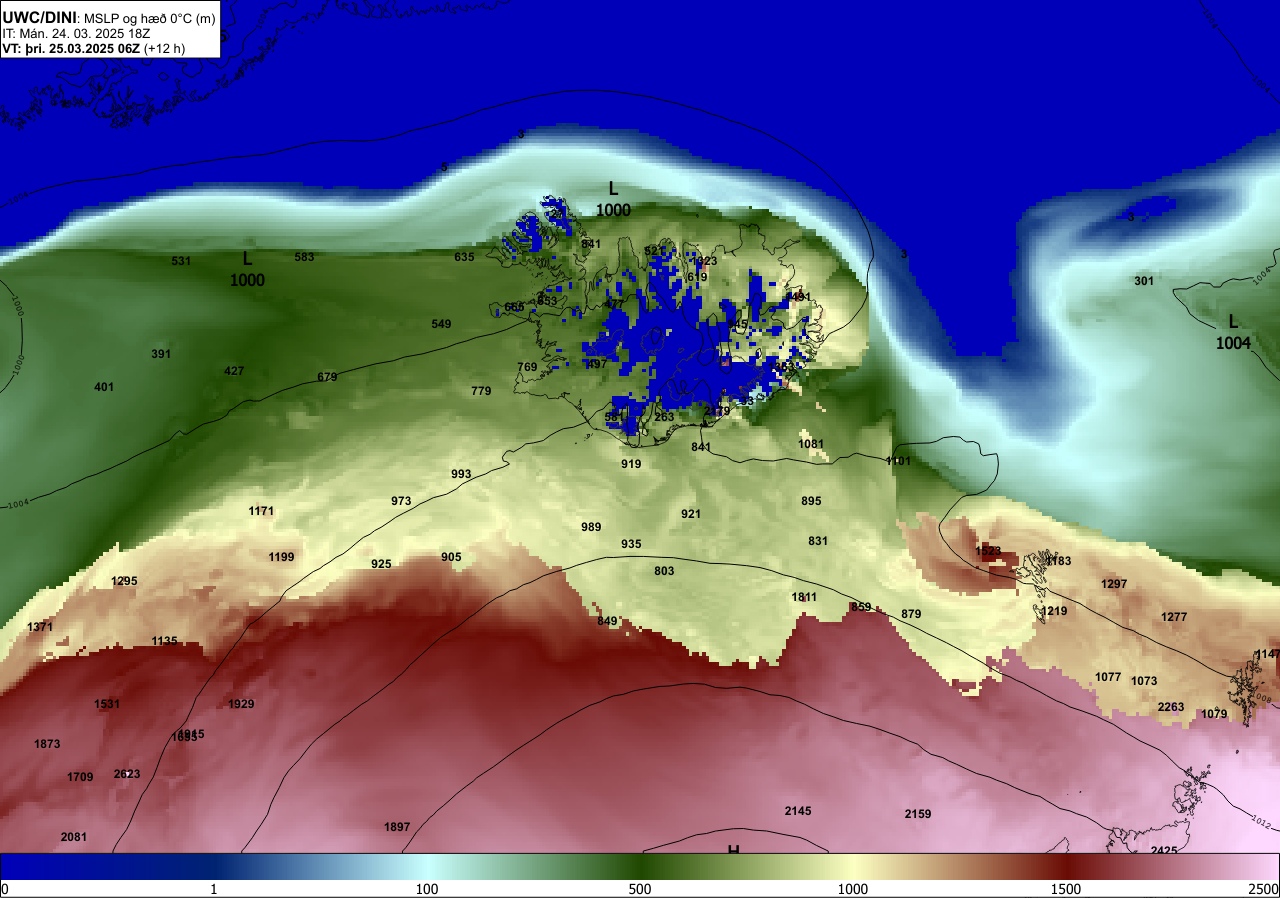Viewport: 1280px width, 898px height.
Task: Click the 2263 height value
Action: (1171, 707)
